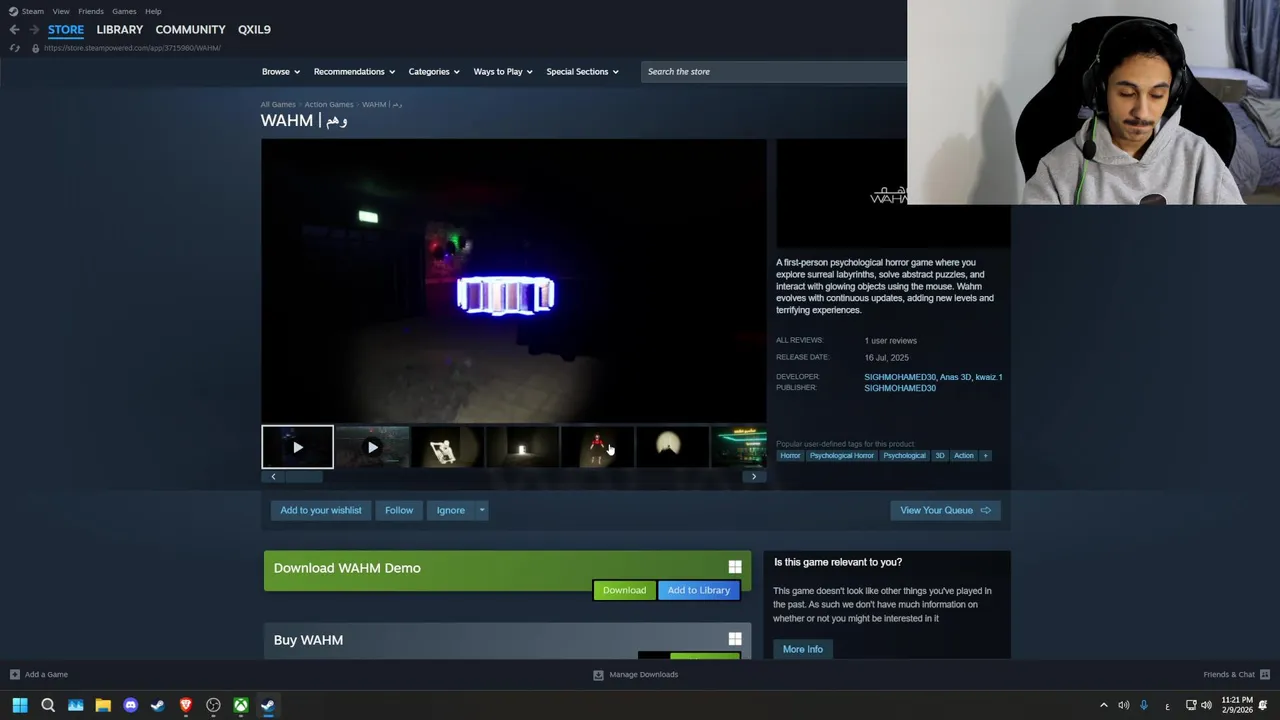This screenshot has height=720, width=1280.
Task: Open Discord from the taskbar
Action: pyautogui.click(x=130, y=706)
